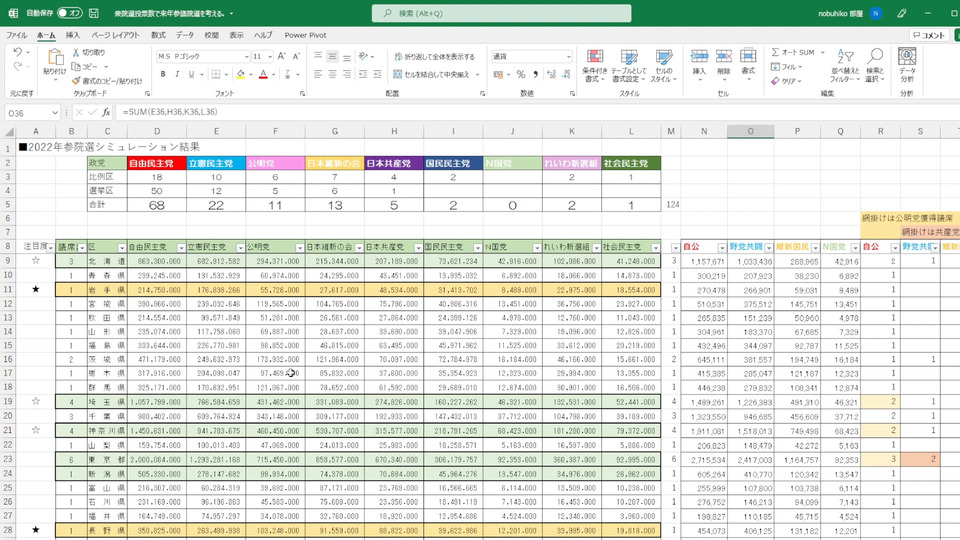The width and height of the screenshot is (960, 540).
Task: Toggle Wrap Text option
Action: [x=435, y=56]
